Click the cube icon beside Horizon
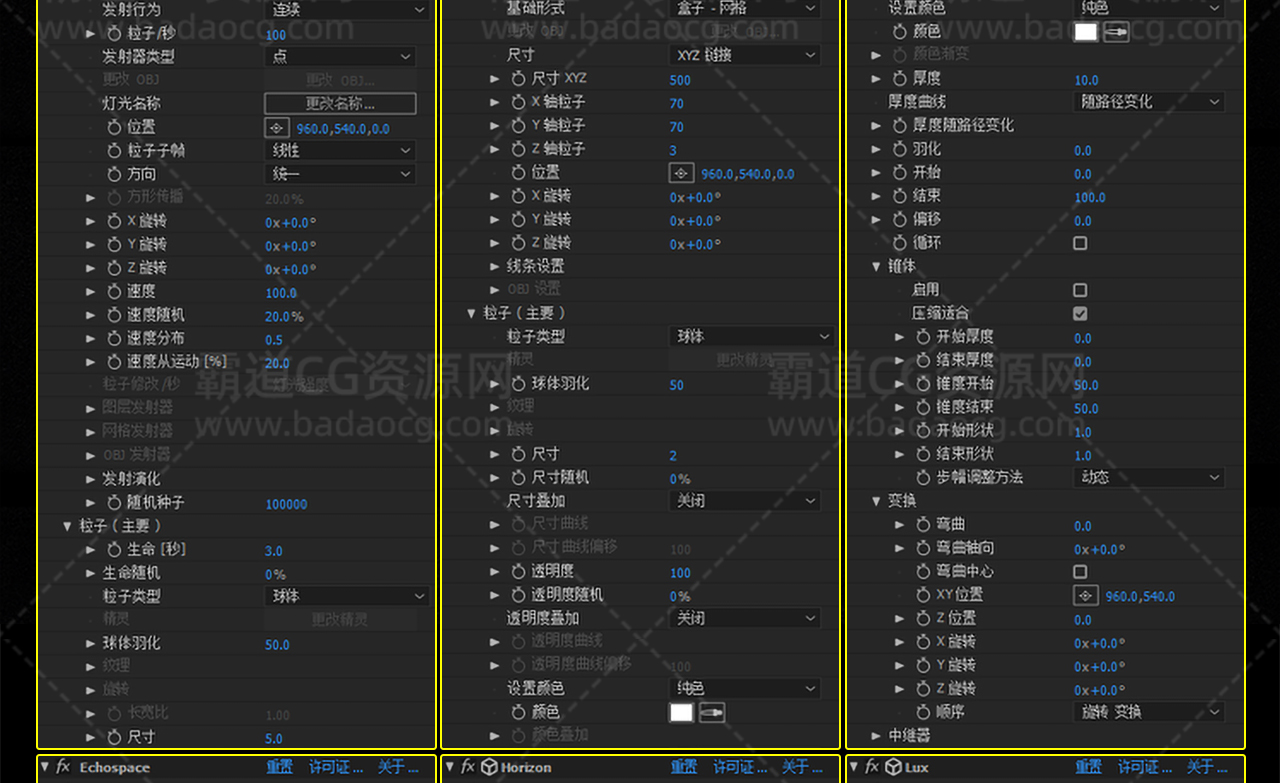1280x783 pixels. (x=490, y=767)
